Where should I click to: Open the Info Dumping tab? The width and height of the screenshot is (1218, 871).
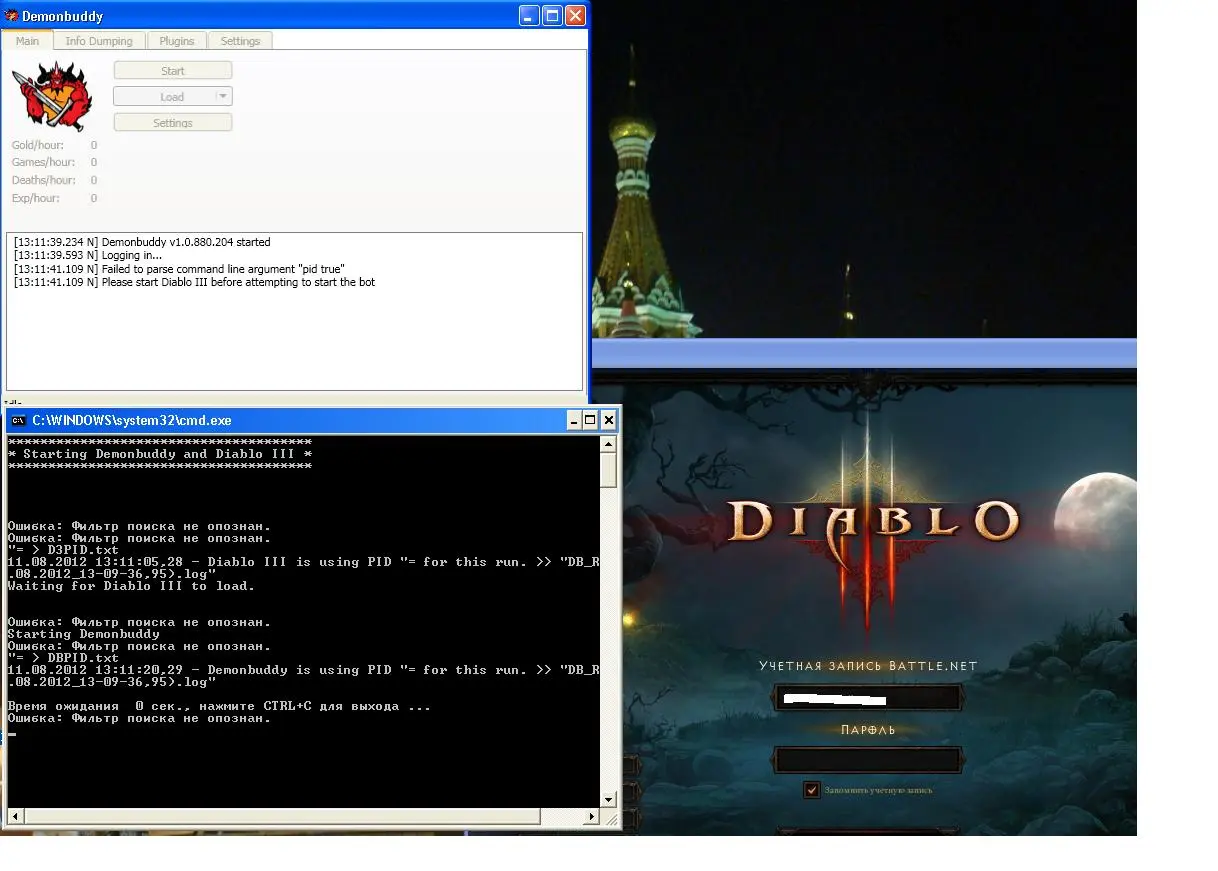[99, 41]
